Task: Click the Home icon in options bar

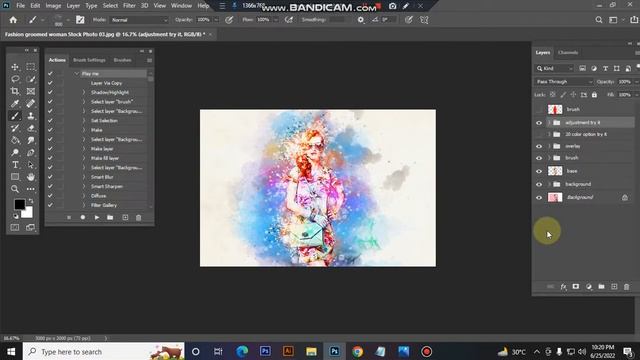Action: [13, 20]
